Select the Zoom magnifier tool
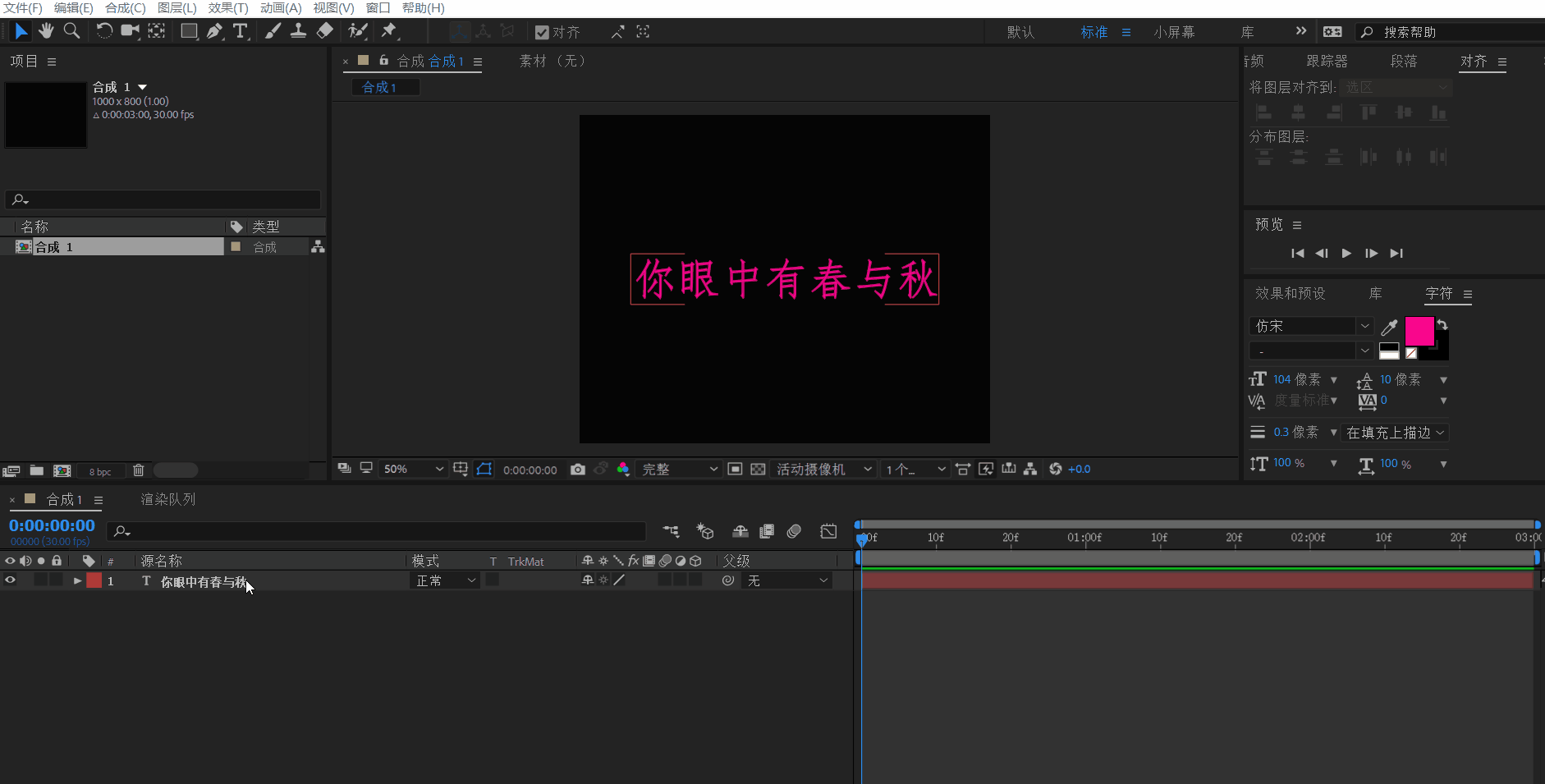1545x784 pixels. (72, 31)
